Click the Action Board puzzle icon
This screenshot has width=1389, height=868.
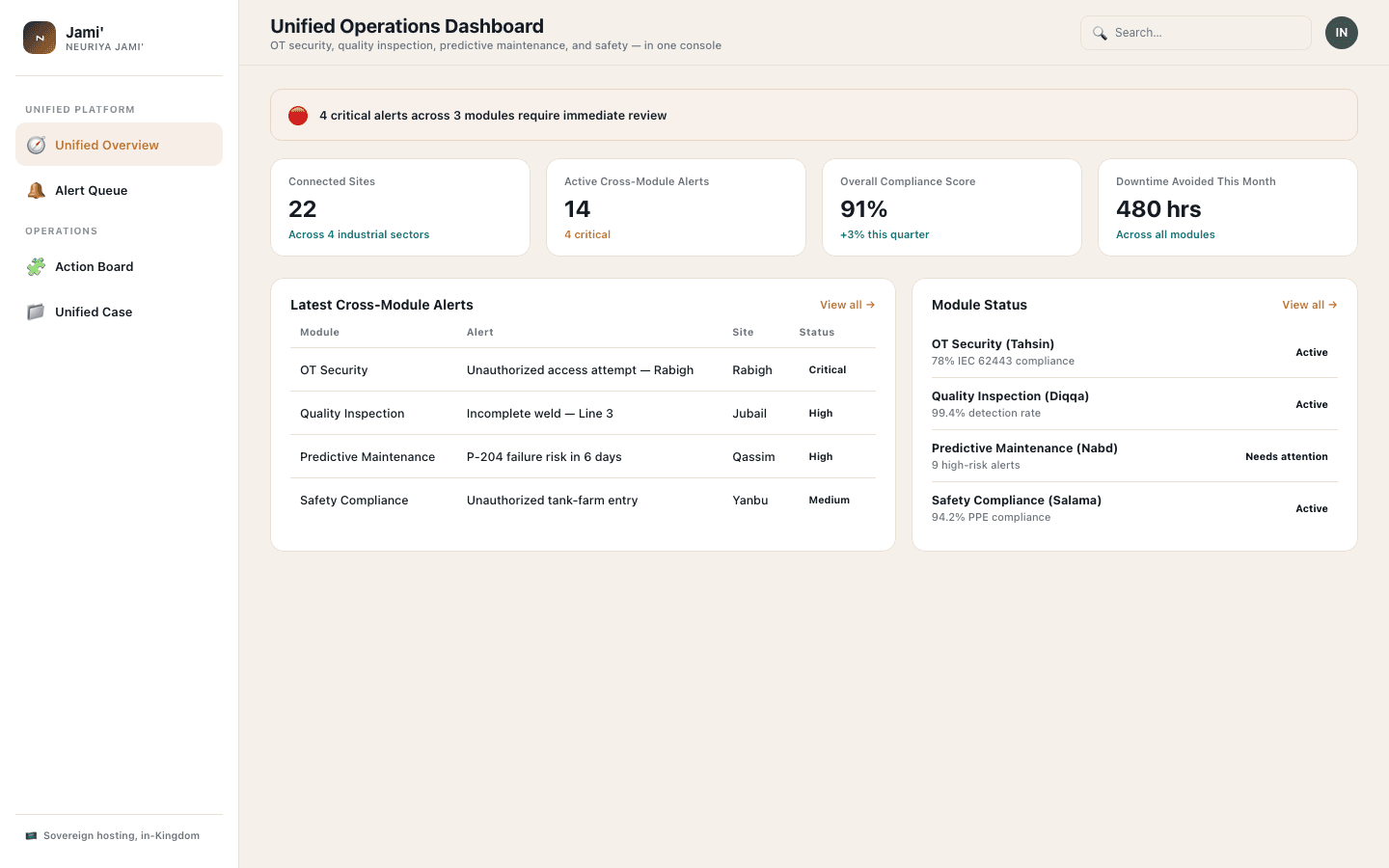click(36, 266)
